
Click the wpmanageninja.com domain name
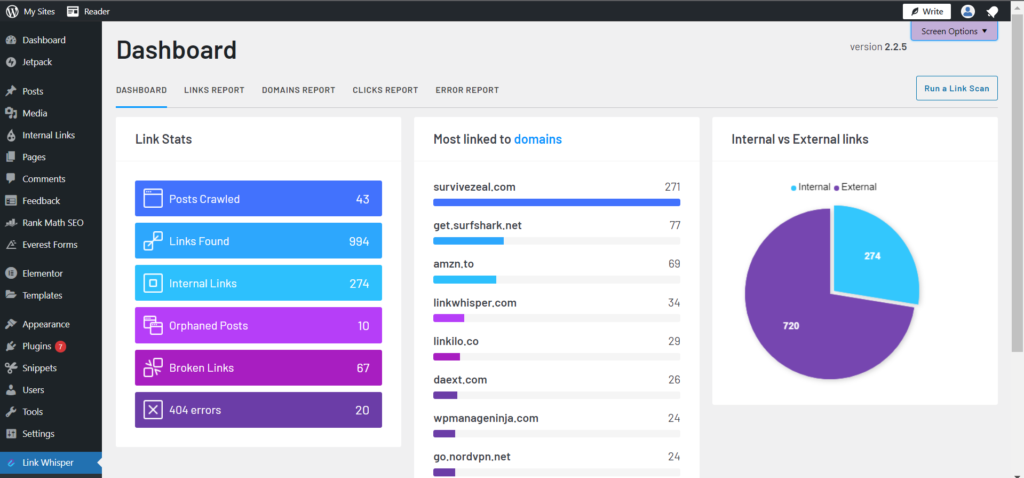pos(486,419)
